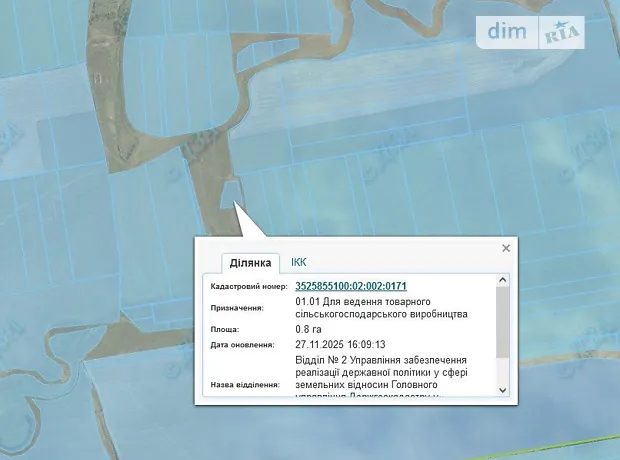Switch to the Ділянка tab
Image resolution: width=620 pixels, height=460 pixels.
pos(250,263)
